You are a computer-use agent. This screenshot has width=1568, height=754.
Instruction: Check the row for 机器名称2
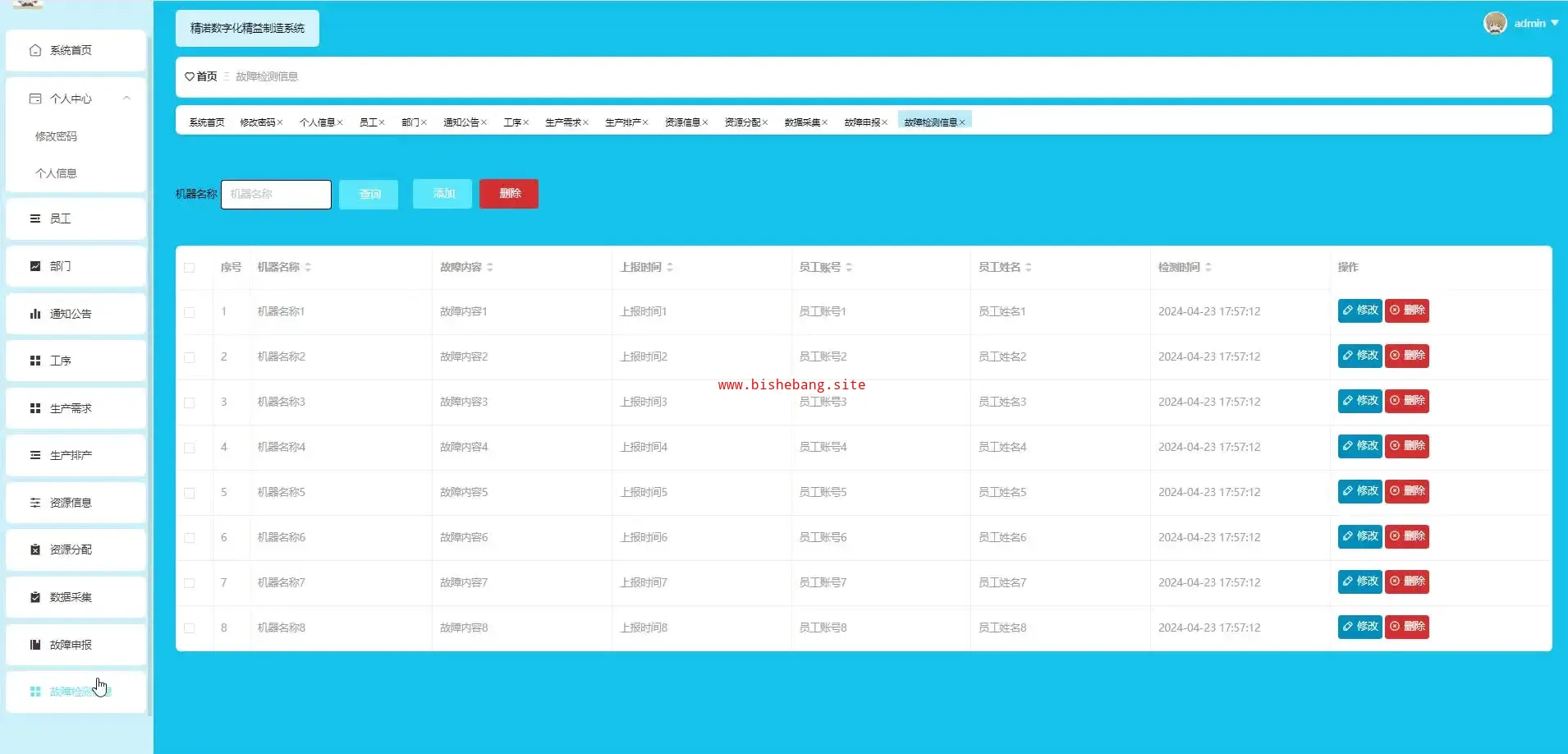point(190,357)
